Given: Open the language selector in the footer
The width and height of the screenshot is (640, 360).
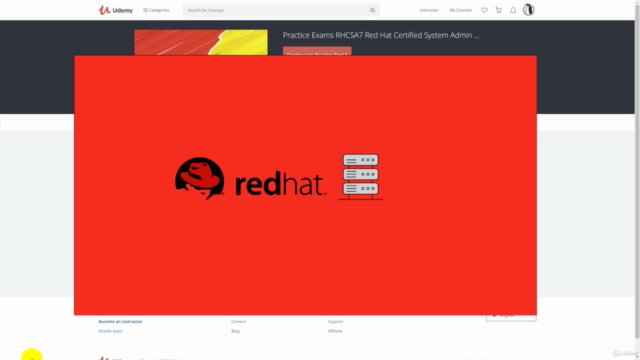Looking at the screenshot, I should [x=511, y=318].
